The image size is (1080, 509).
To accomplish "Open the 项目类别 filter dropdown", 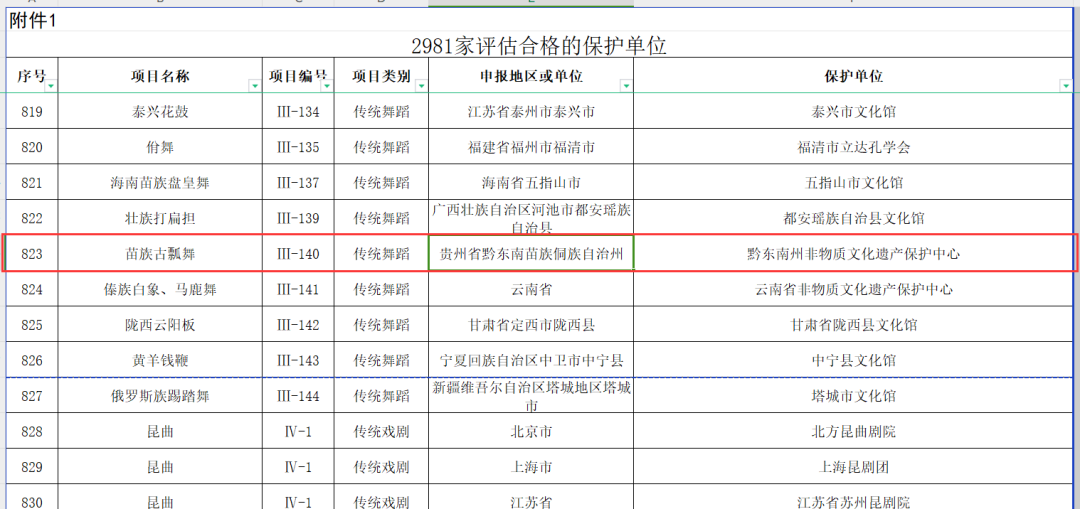I will click(x=421, y=86).
